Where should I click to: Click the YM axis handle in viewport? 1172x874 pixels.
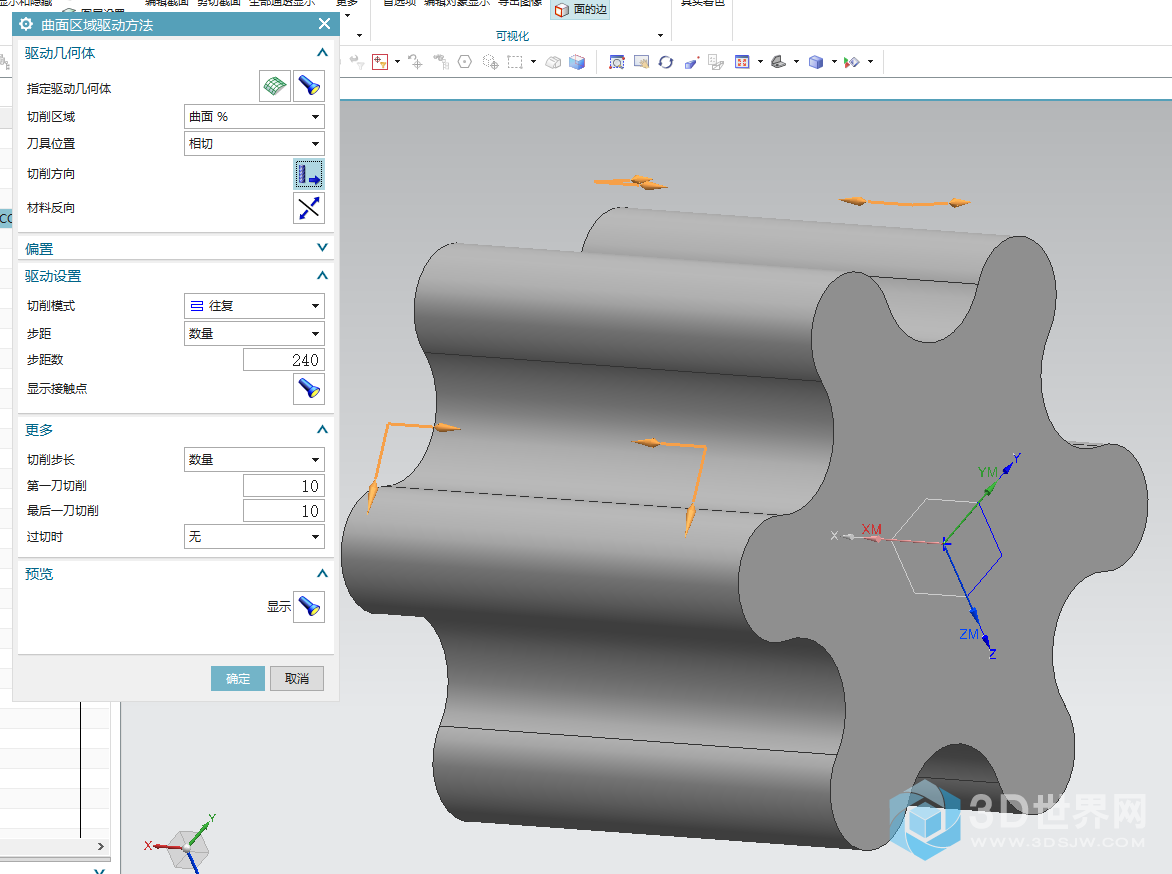click(989, 490)
